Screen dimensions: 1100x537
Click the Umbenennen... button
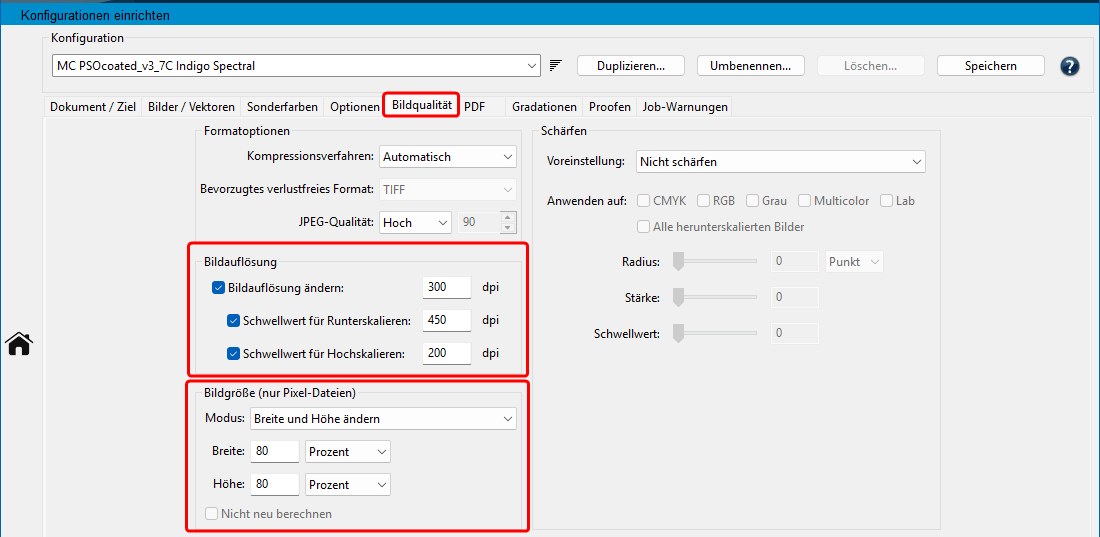[750, 66]
